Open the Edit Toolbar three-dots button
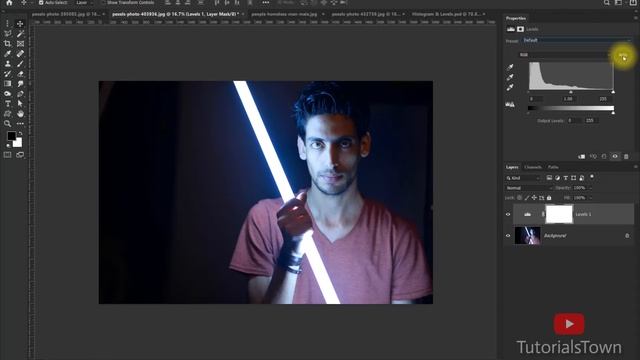The height and width of the screenshot is (360, 640). click(20, 123)
